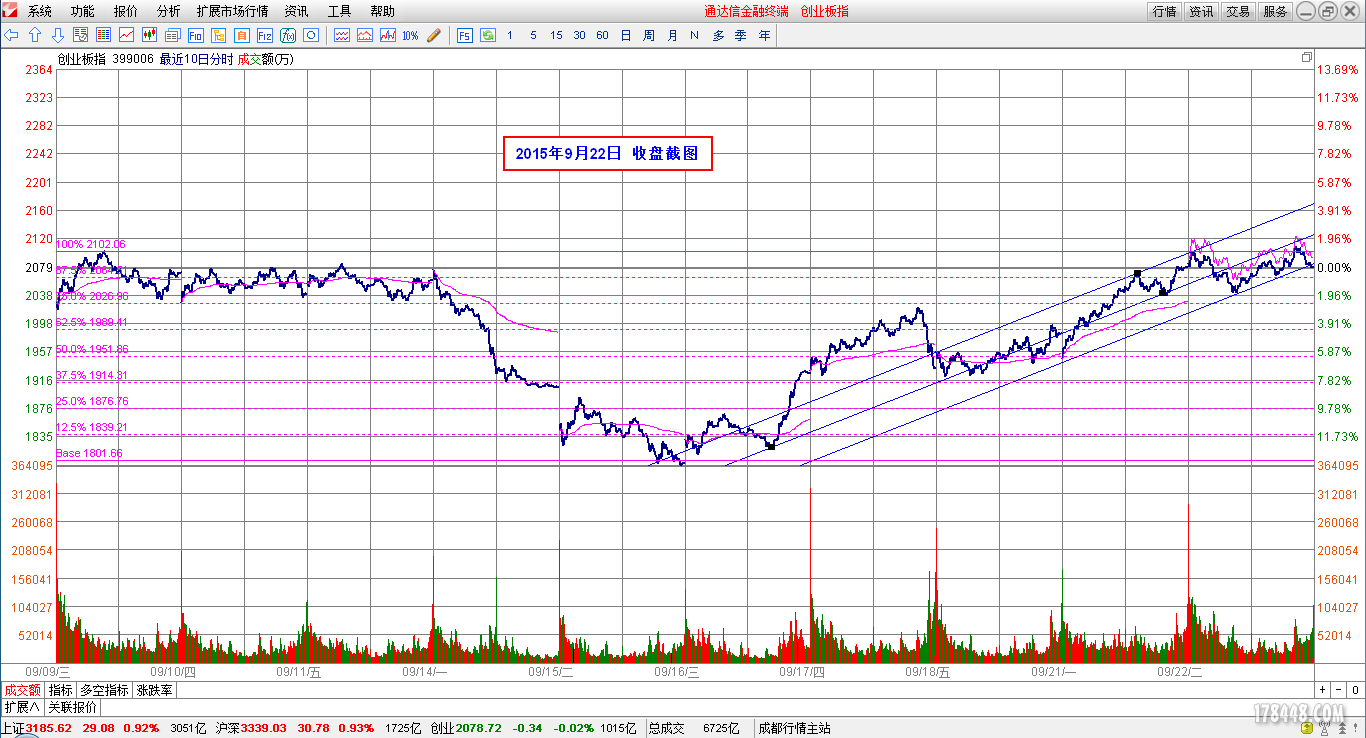Click the Fi2 toolbar icon
The width and height of the screenshot is (1366, 738).
(264, 35)
